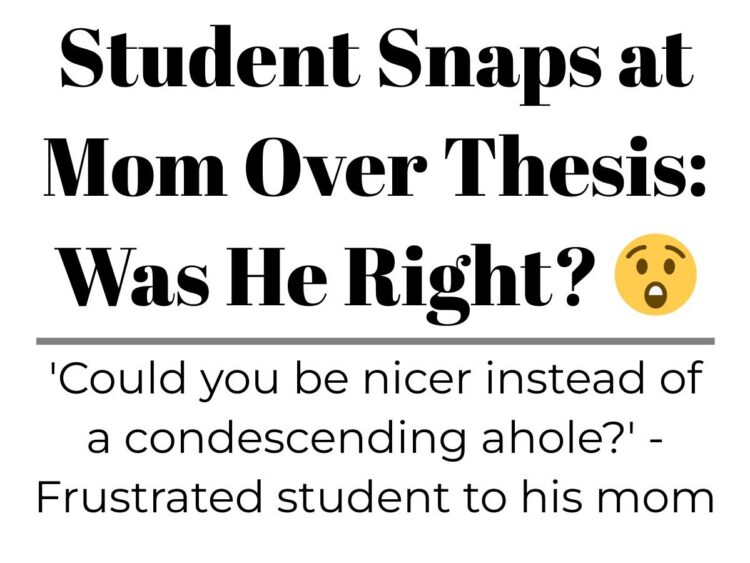Click the gray horizontal divider line
The width and height of the screenshot is (750, 563).
pyautogui.click(x=375, y=341)
